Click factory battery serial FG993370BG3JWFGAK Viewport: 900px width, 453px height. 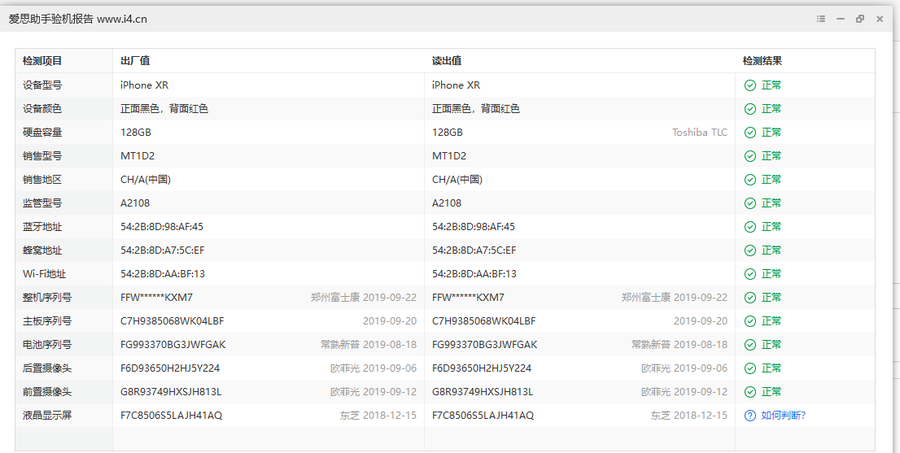click(x=173, y=344)
